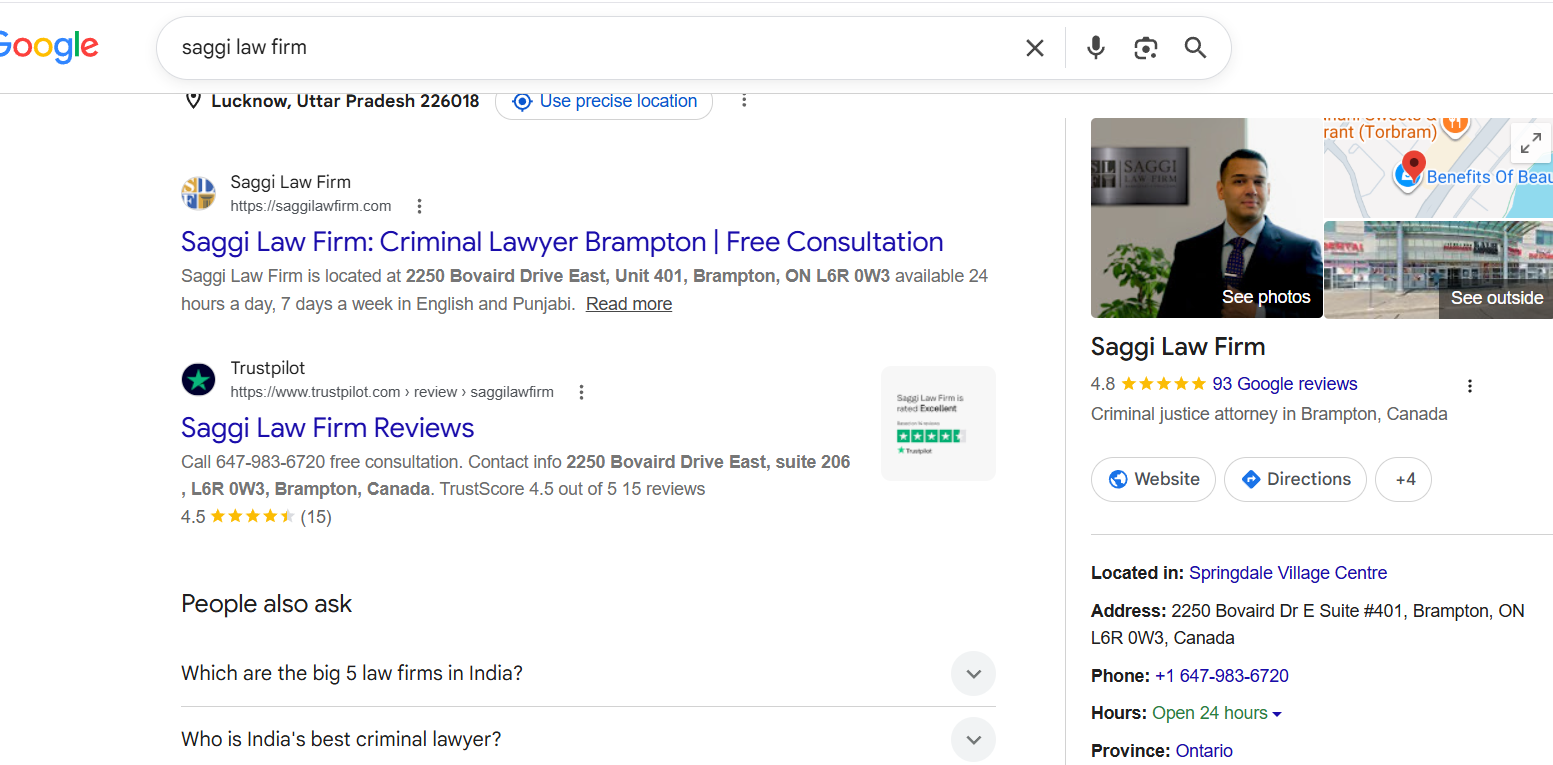Open the Ontario province link
Viewport: 1553px width, 765px height.
(1204, 751)
